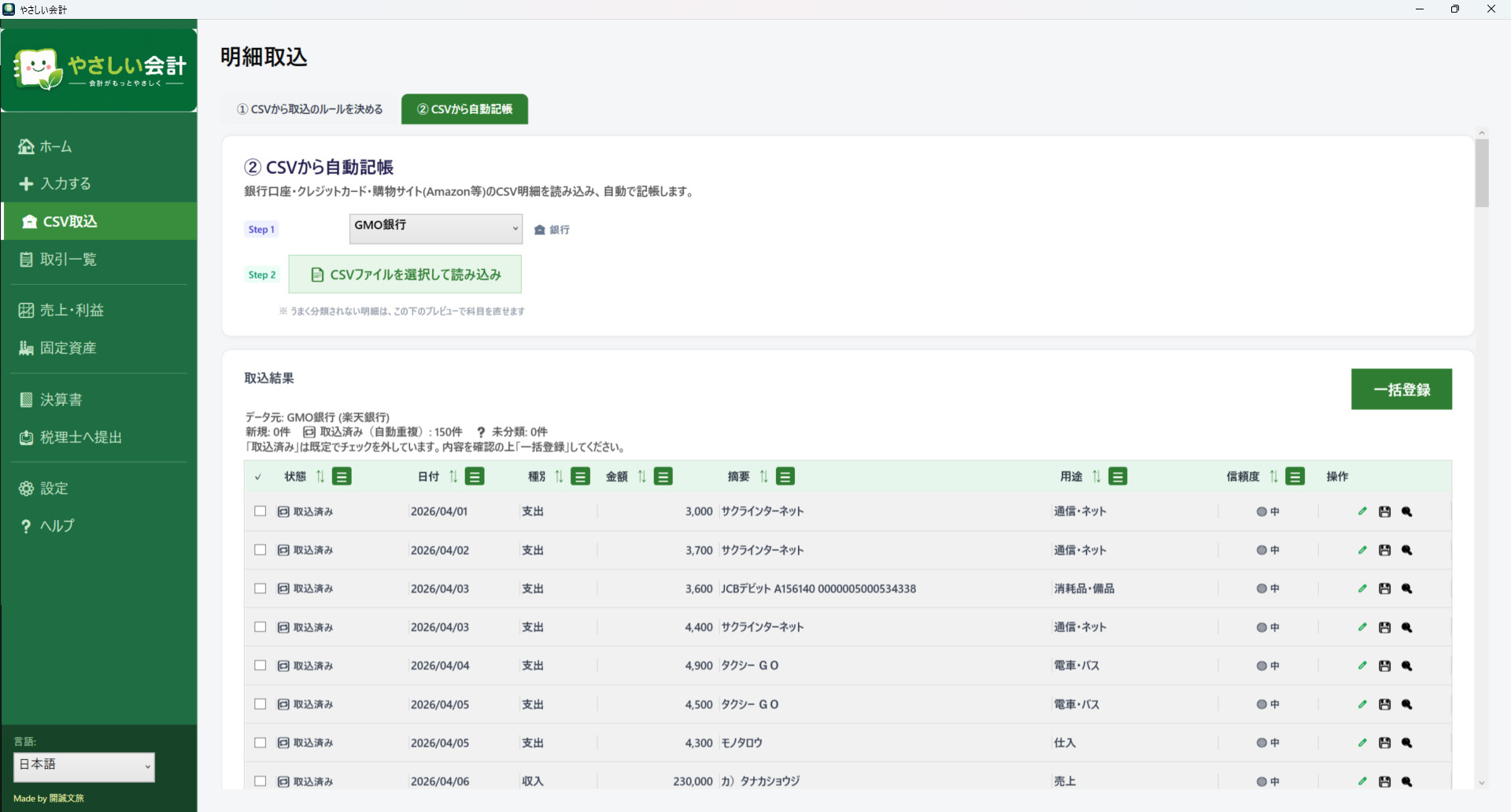
Task: Open 取引一覧 in the sidebar
Action: [x=99, y=259]
